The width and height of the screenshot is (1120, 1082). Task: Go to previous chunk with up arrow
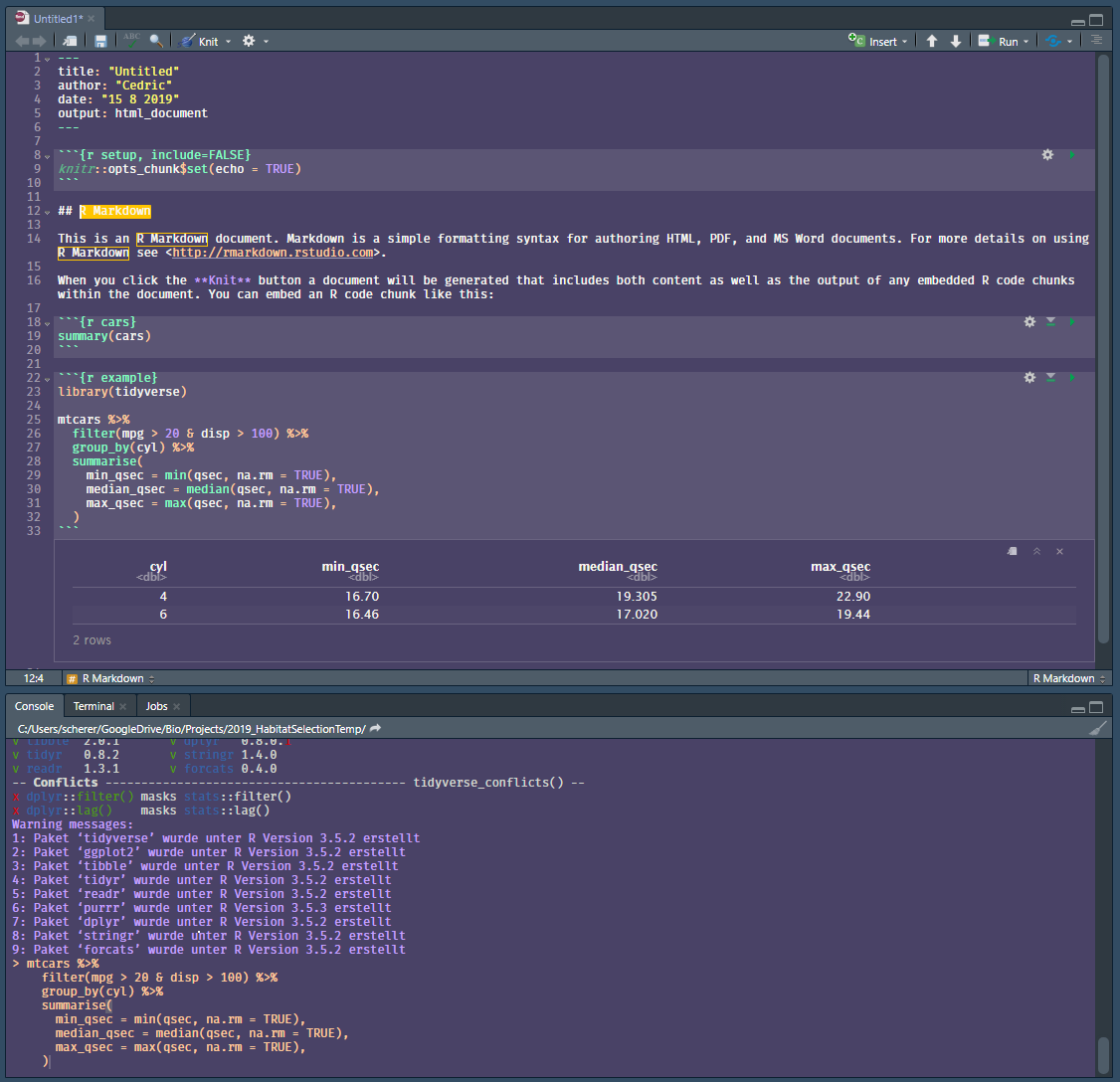932,42
